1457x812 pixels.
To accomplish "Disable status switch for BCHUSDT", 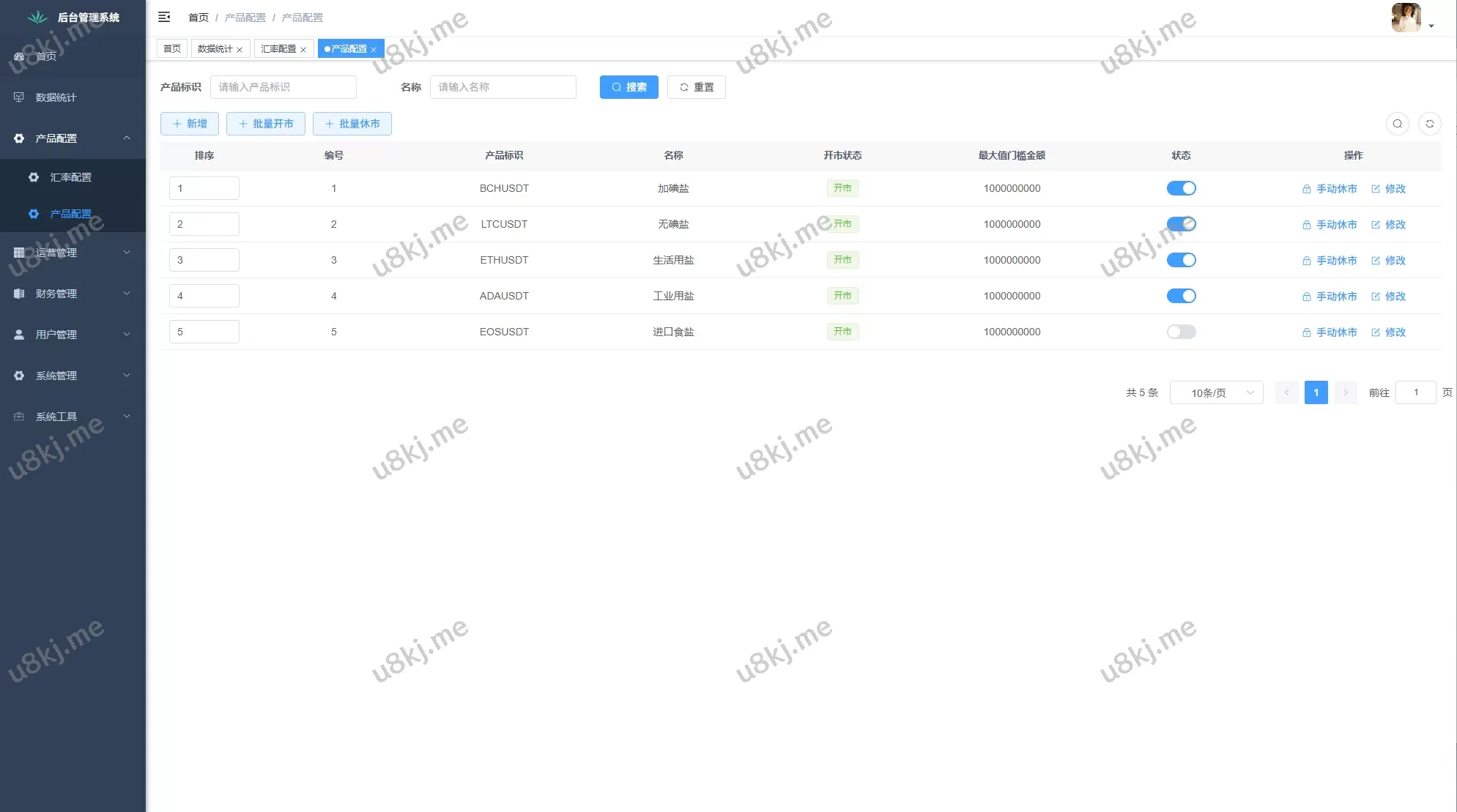I will 1181,188.
